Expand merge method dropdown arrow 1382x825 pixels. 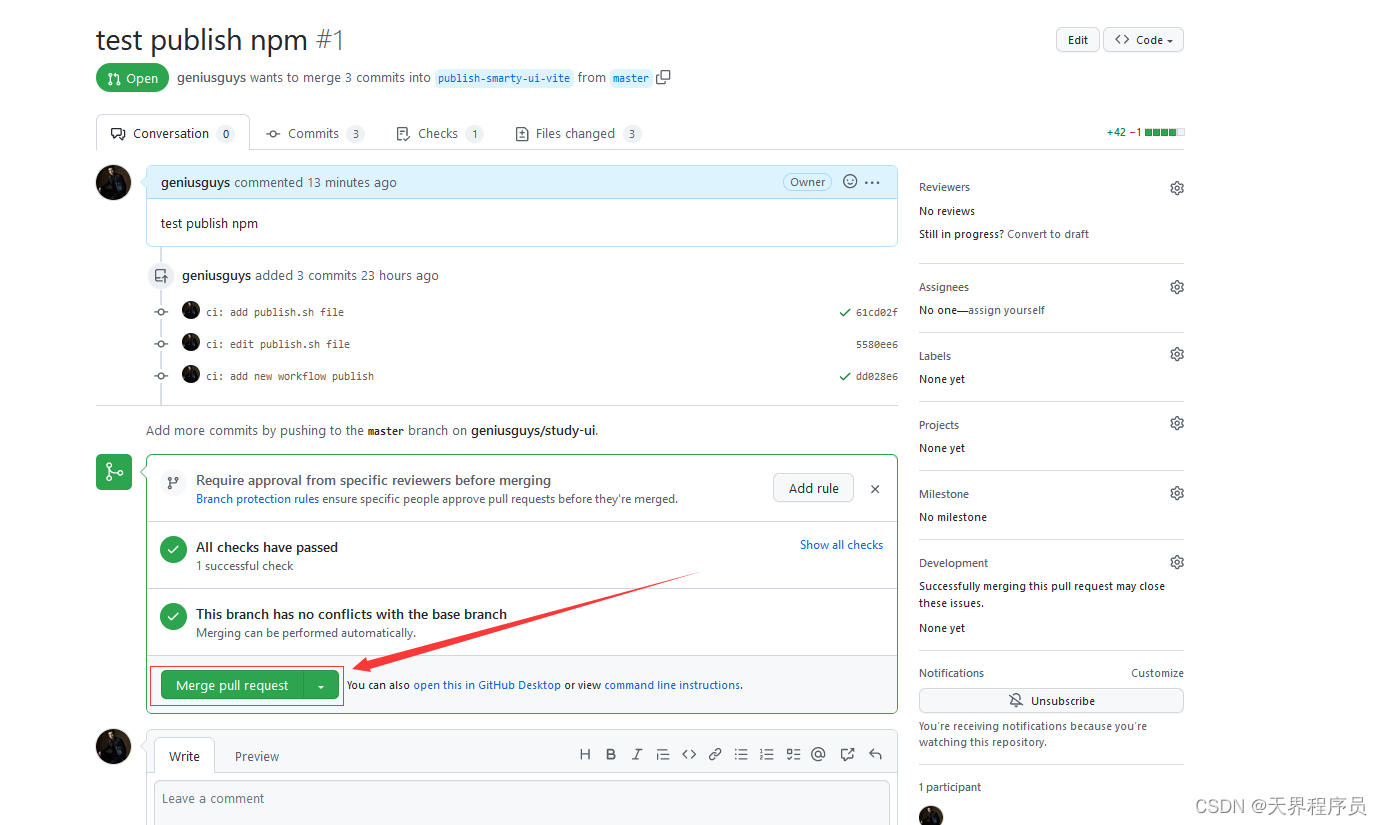(320, 686)
